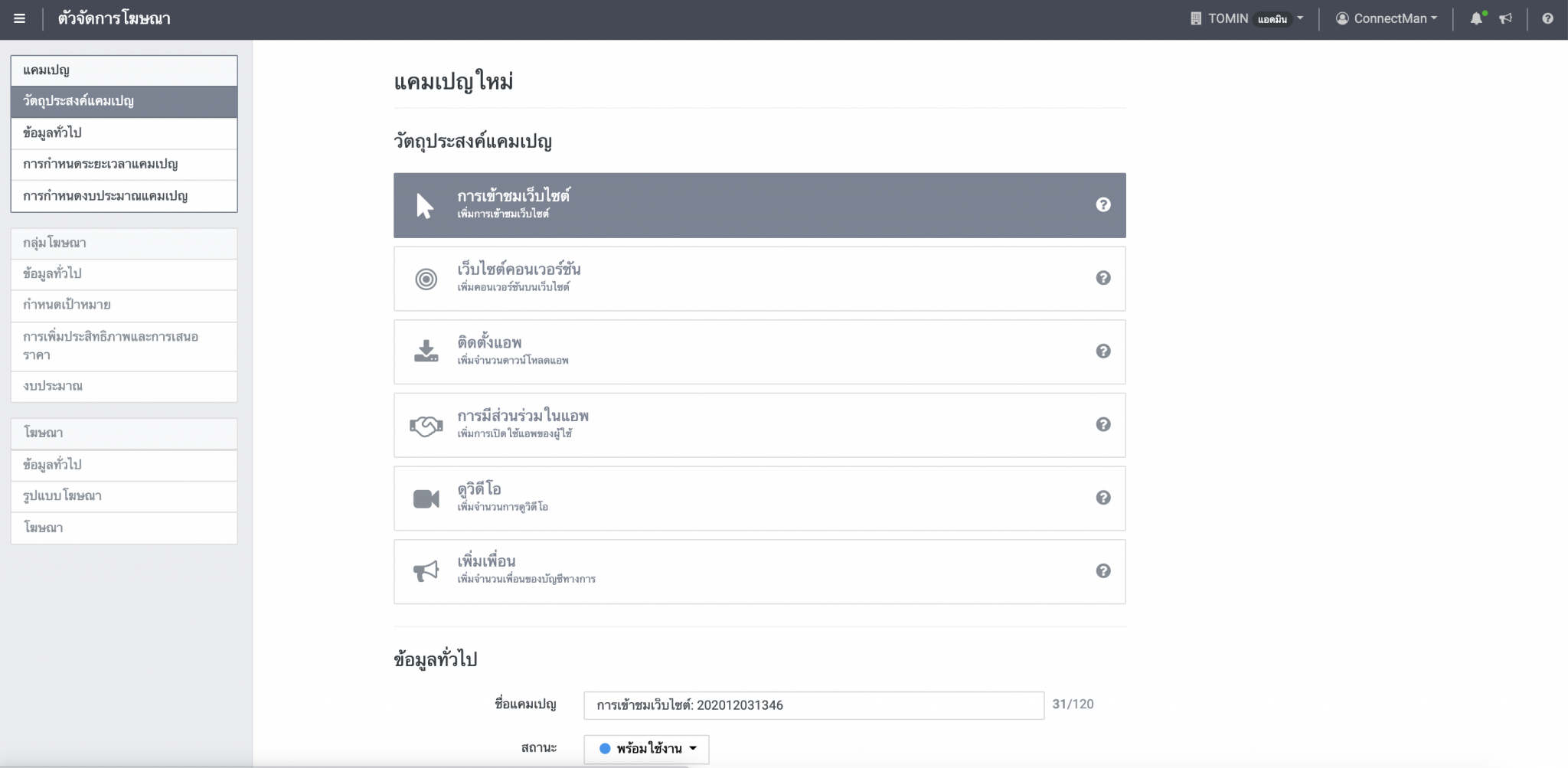
Task: Open announcements megaphone icon in header
Action: click(x=1505, y=19)
